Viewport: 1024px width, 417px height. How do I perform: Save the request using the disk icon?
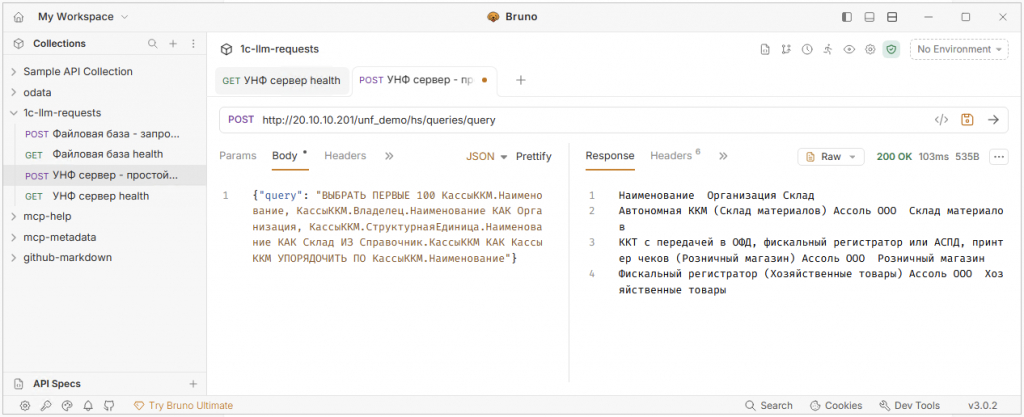[967, 120]
